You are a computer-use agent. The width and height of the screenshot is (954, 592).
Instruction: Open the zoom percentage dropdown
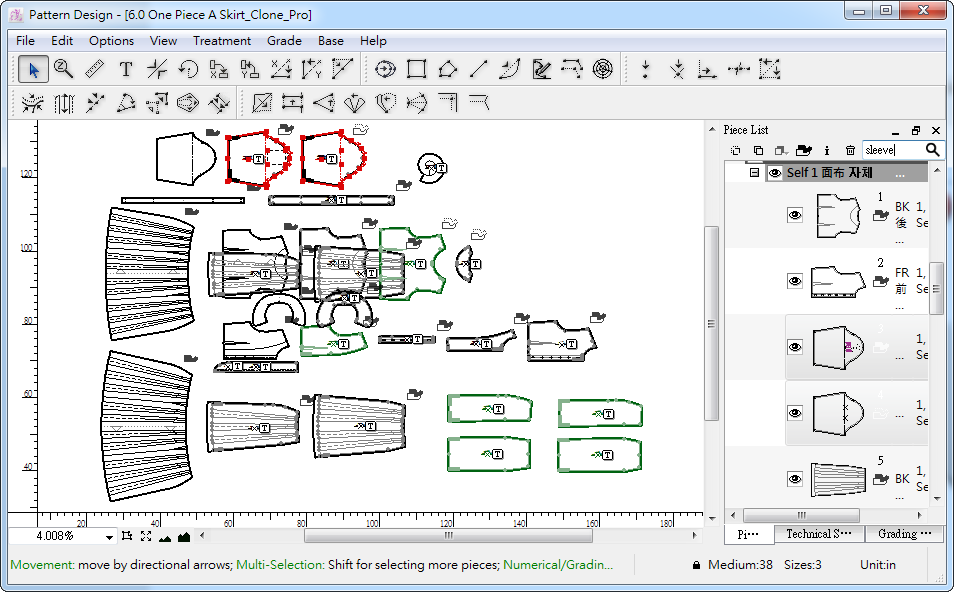(109, 536)
